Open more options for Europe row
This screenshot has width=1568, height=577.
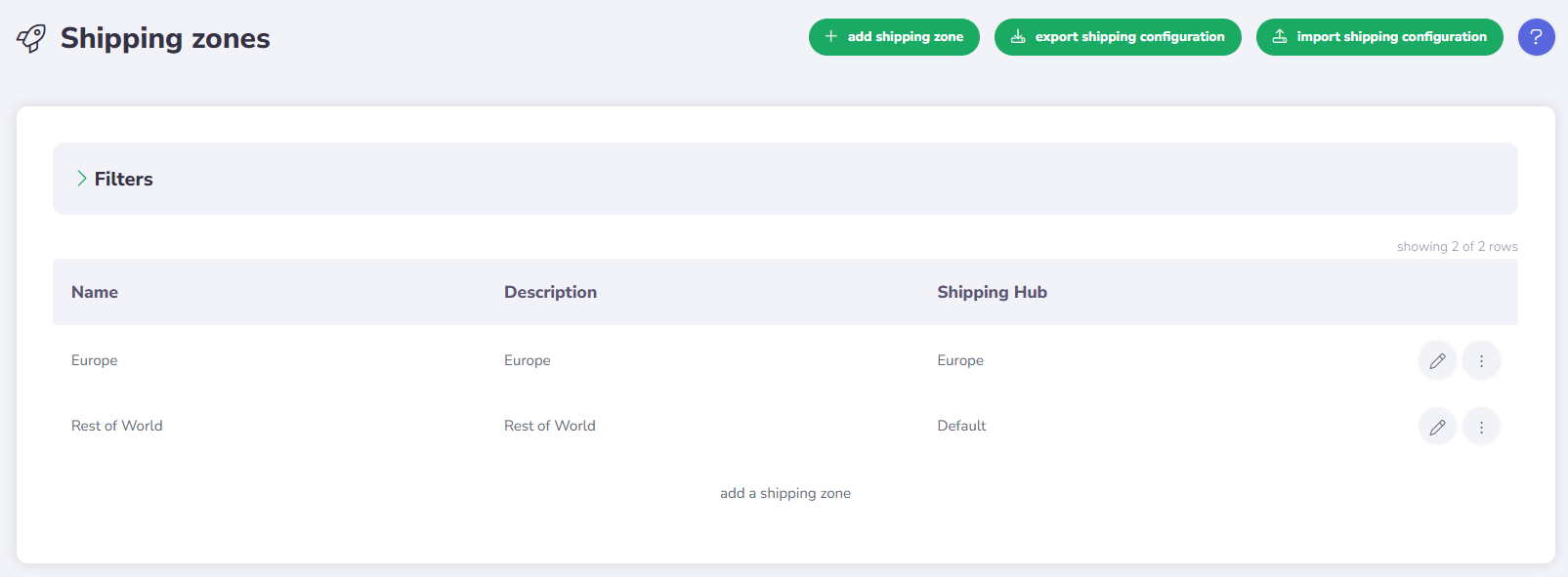[x=1481, y=361]
